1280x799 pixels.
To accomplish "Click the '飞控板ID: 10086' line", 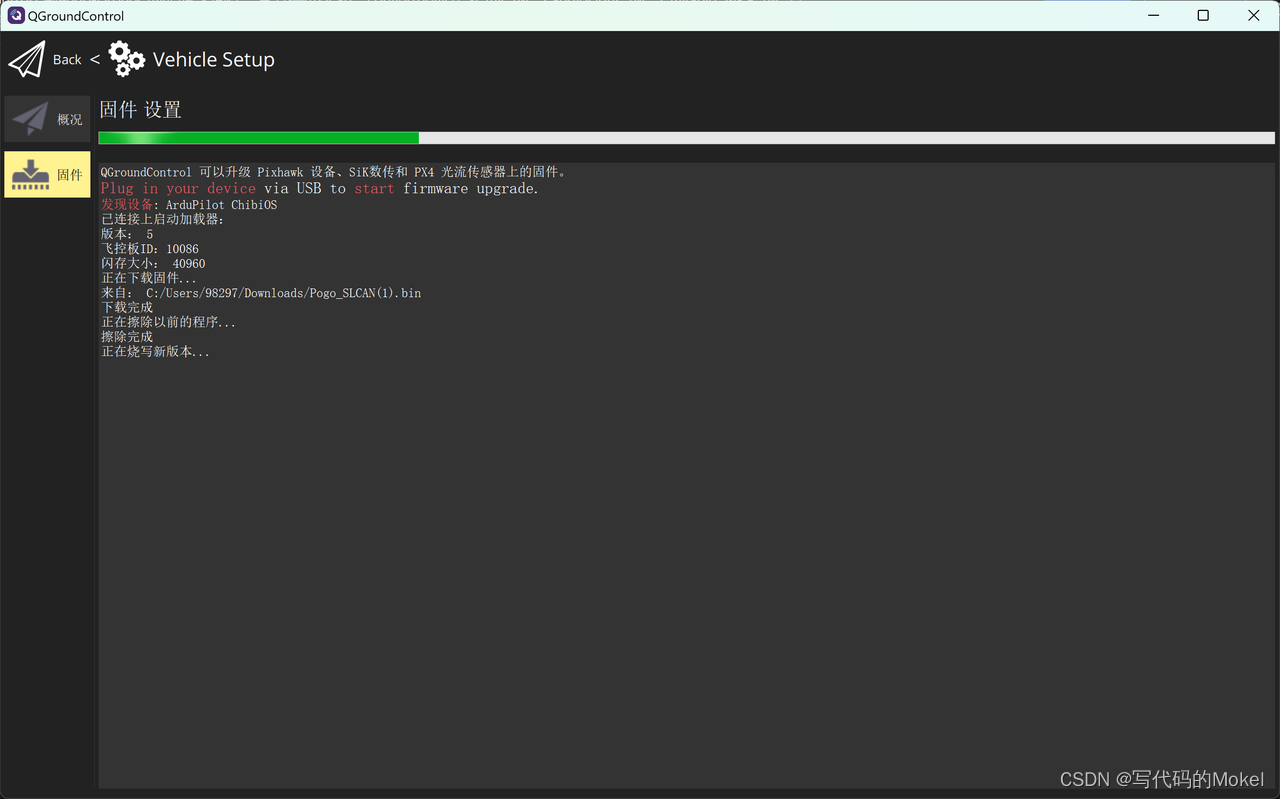I will click(x=150, y=249).
